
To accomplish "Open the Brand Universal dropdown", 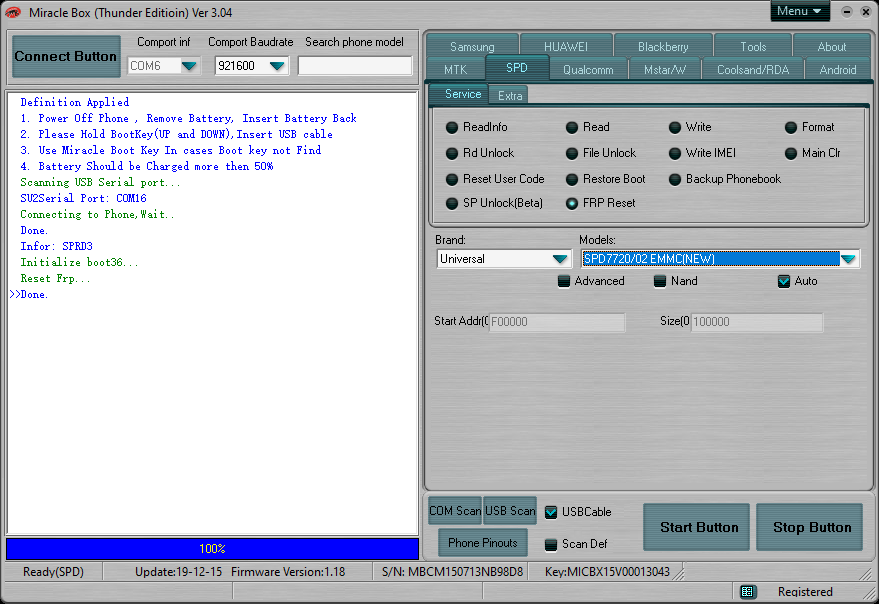I will (559, 259).
